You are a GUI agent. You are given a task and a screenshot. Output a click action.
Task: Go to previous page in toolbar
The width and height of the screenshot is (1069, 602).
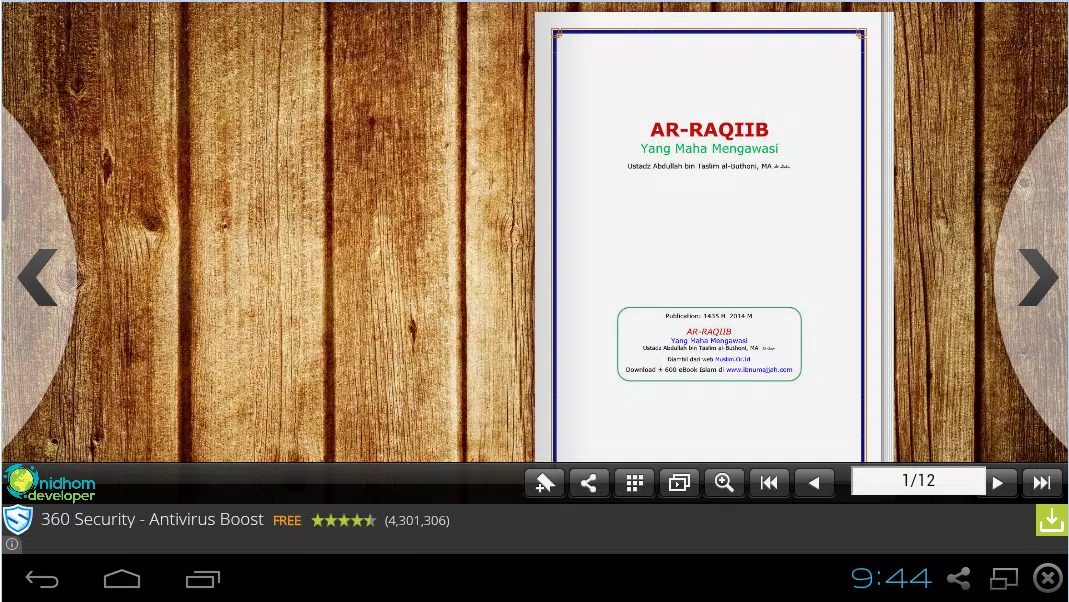tap(814, 483)
